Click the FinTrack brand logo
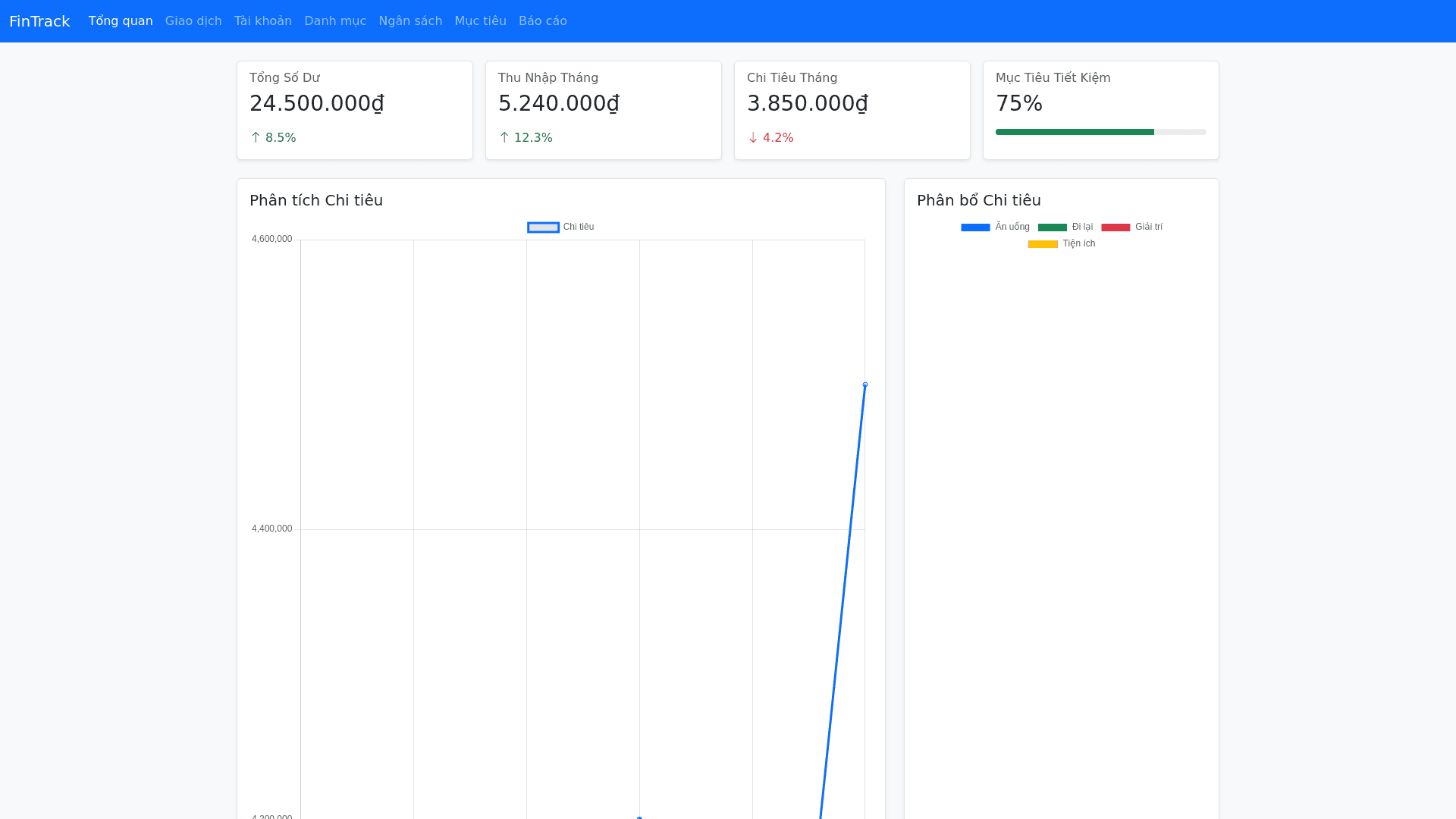The image size is (1456, 819). tap(39, 21)
